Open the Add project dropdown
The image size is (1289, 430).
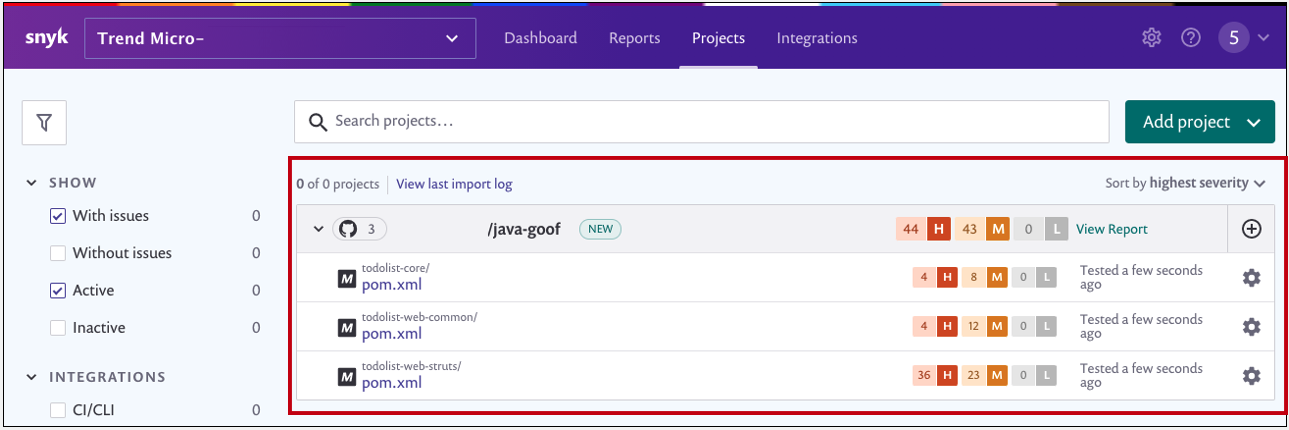[1200, 122]
